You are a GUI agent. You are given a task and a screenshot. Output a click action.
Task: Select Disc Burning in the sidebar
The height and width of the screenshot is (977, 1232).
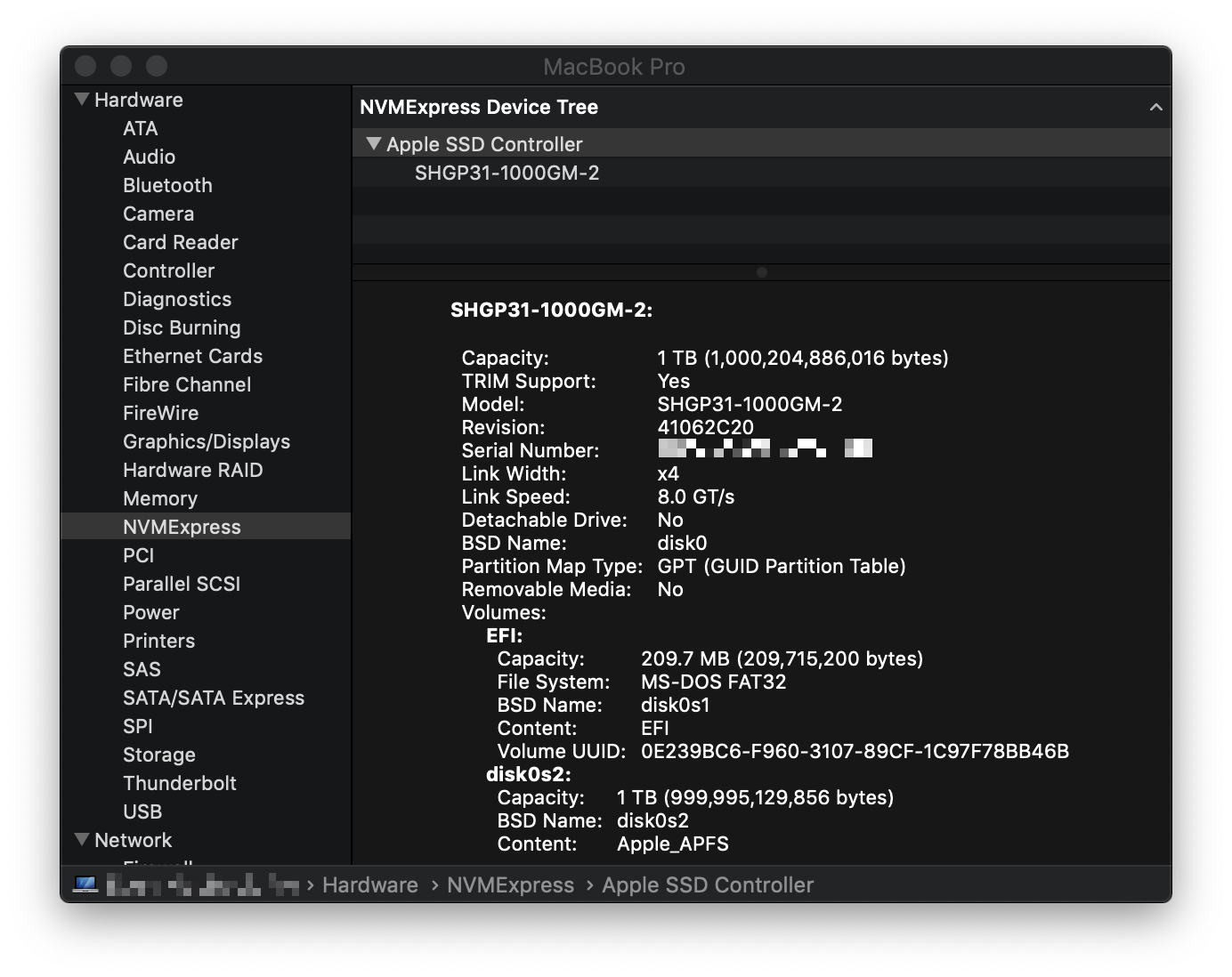[182, 327]
